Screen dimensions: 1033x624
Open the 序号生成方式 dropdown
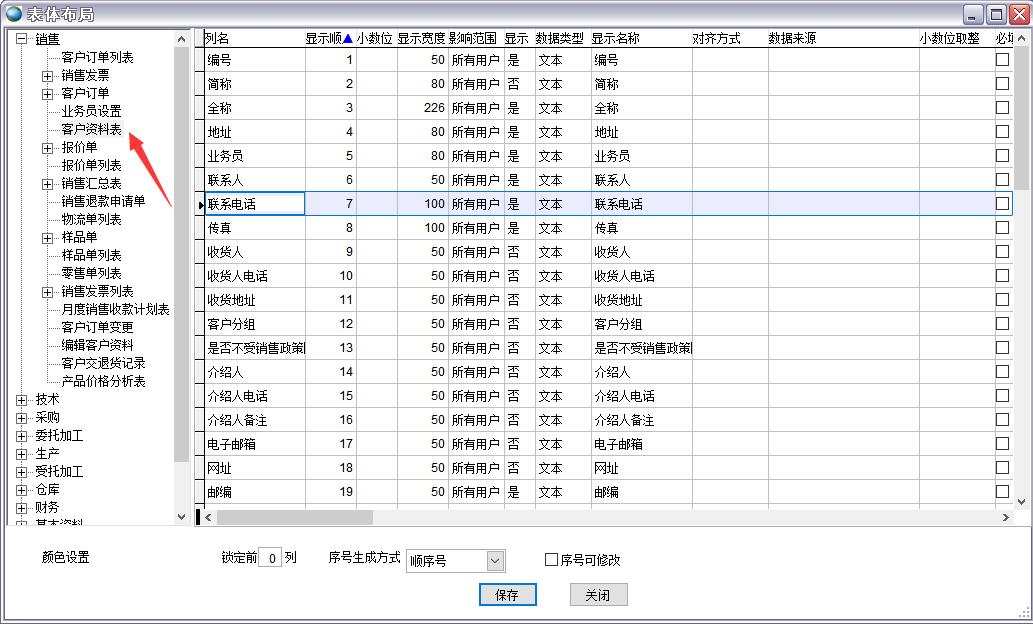click(495, 561)
